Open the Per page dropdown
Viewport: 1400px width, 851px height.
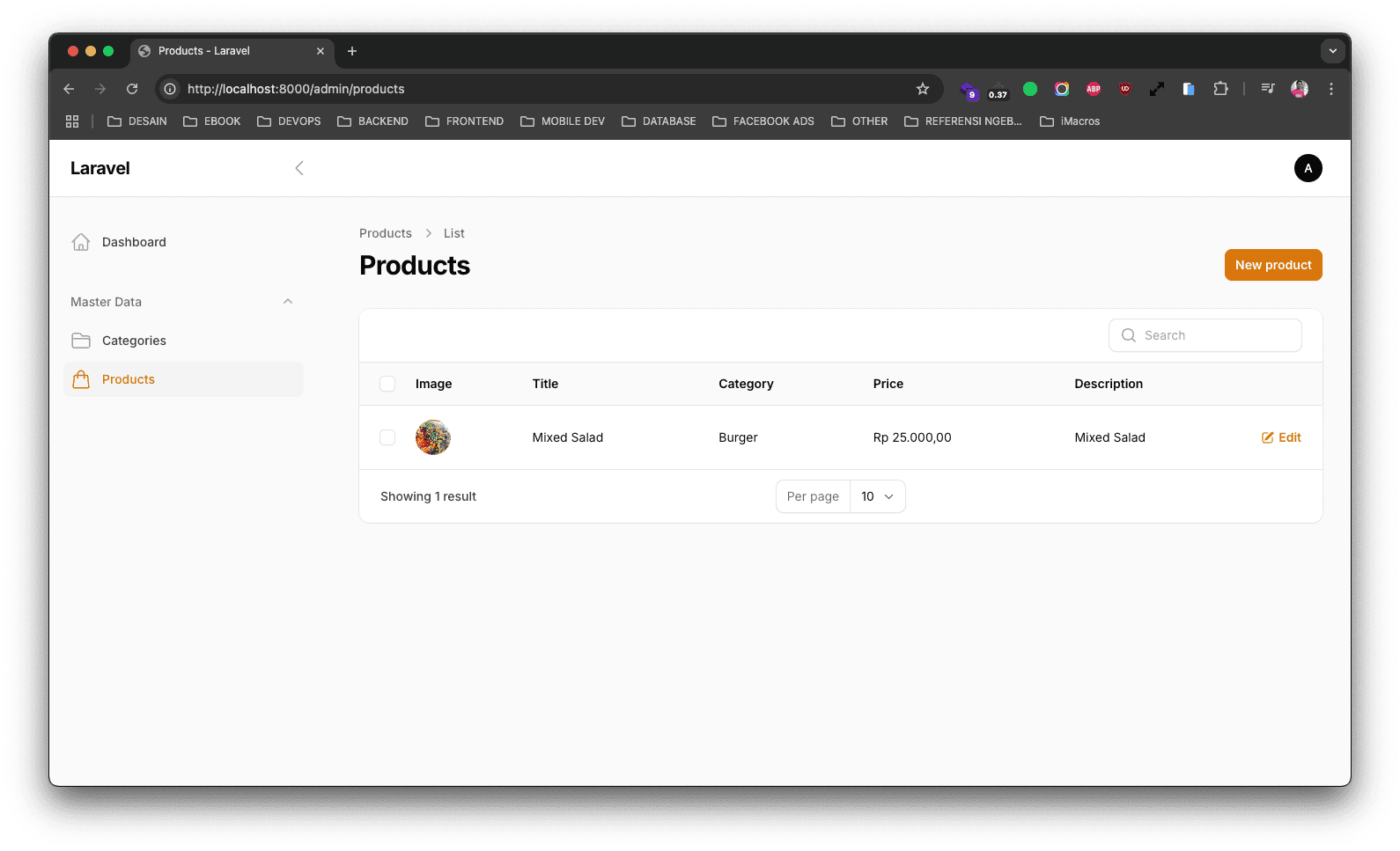click(877, 496)
